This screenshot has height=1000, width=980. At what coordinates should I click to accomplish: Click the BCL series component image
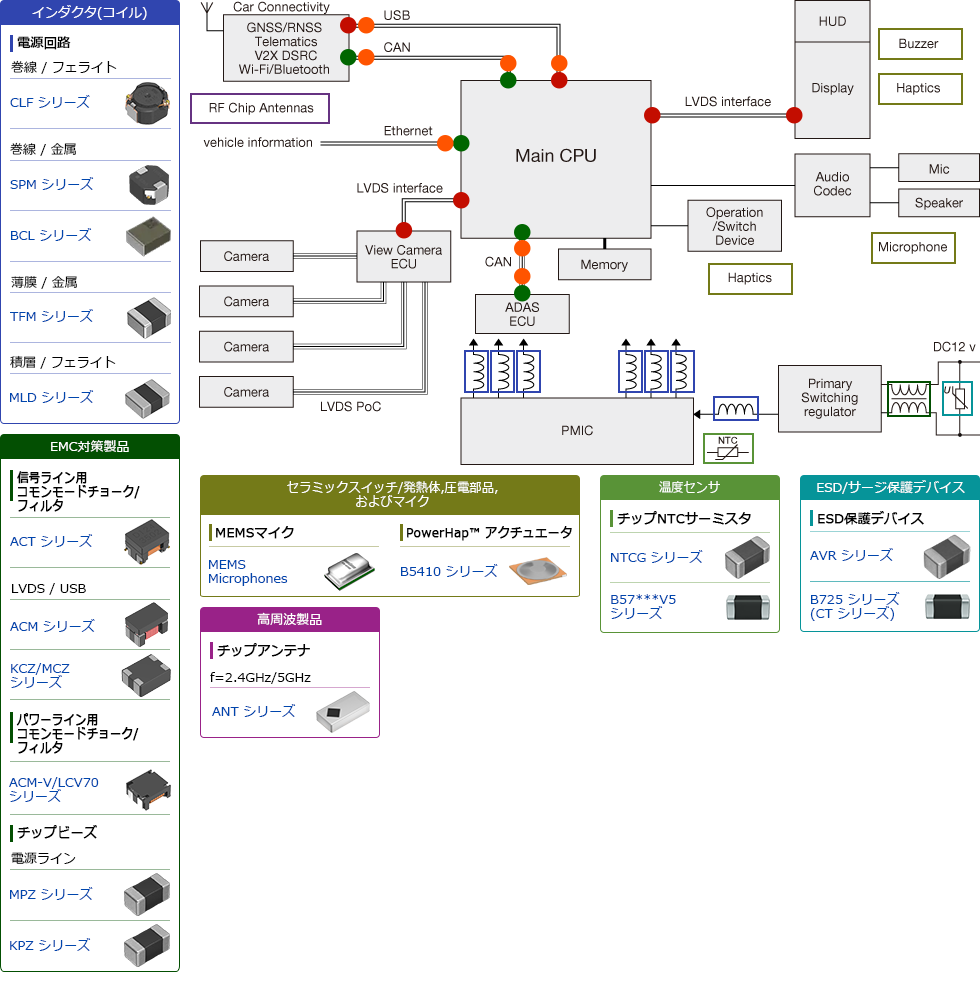pyautogui.click(x=147, y=235)
